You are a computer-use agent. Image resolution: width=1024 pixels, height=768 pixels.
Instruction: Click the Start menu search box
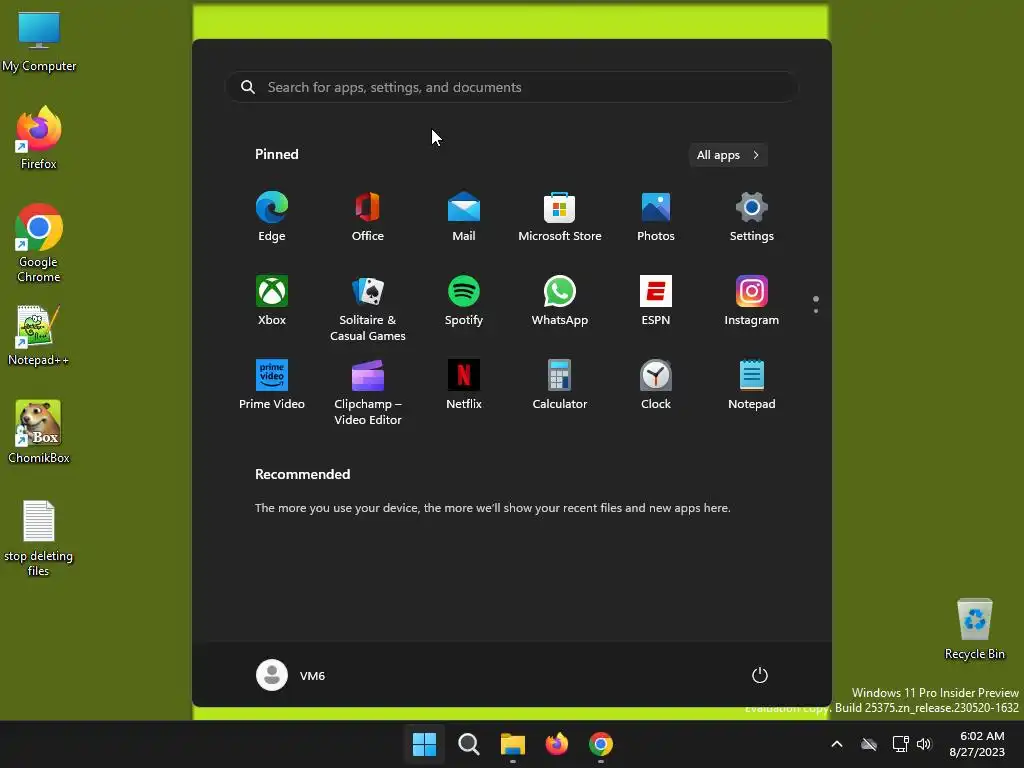click(x=511, y=87)
